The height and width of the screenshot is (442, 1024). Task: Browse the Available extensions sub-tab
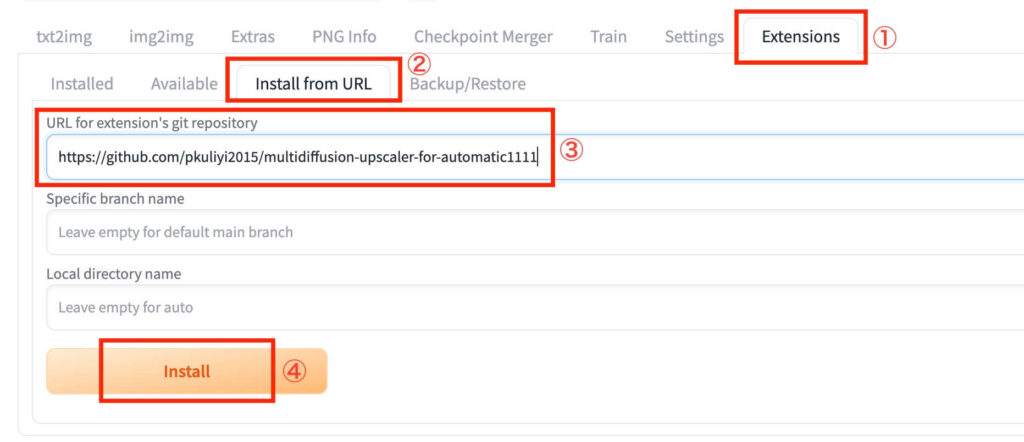pyautogui.click(x=184, y=84)
